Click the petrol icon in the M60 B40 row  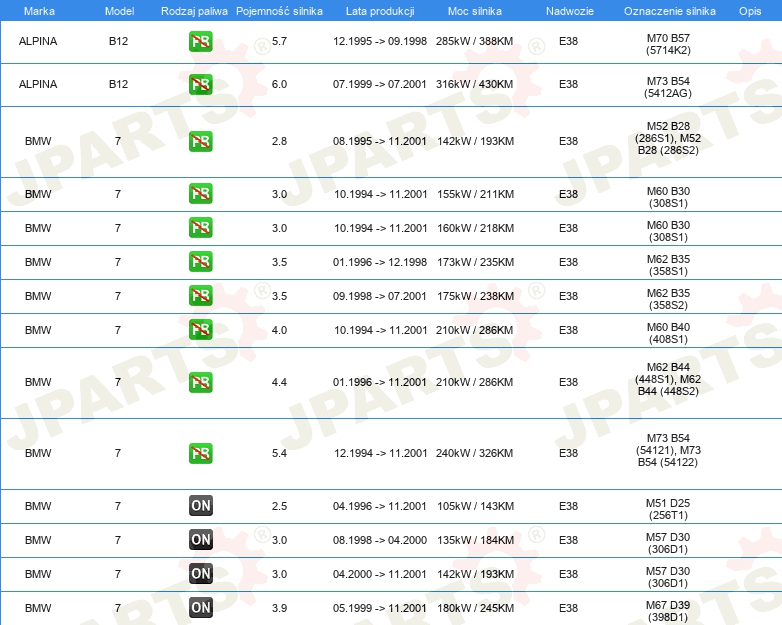click(x=200, y=329)
